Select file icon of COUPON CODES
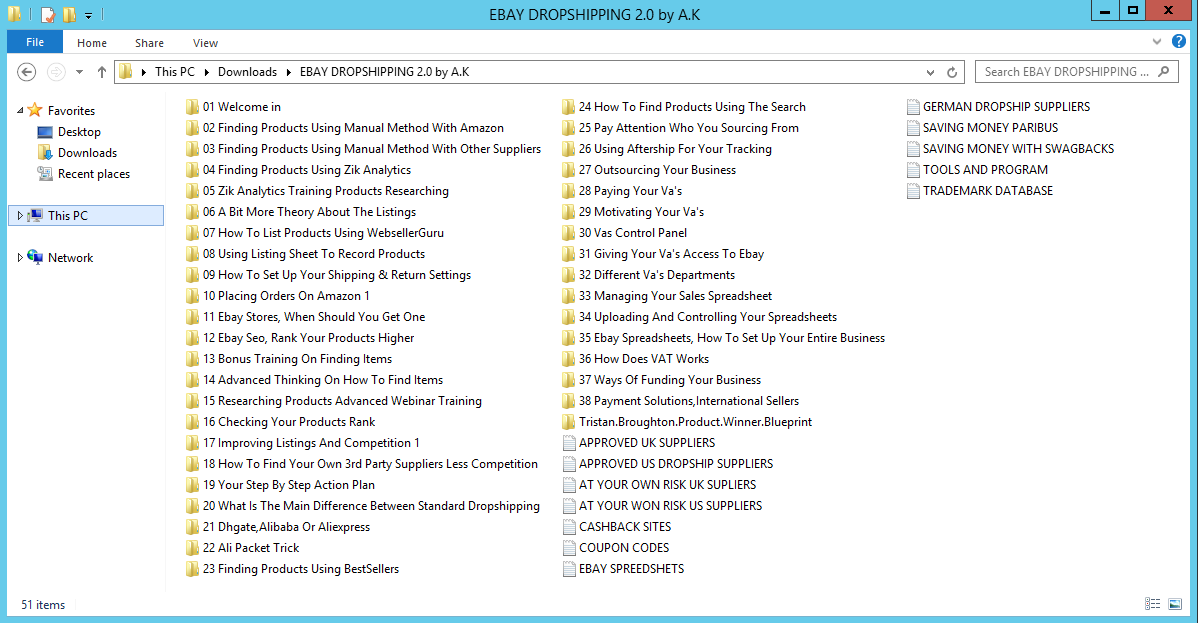 (569, 547)
